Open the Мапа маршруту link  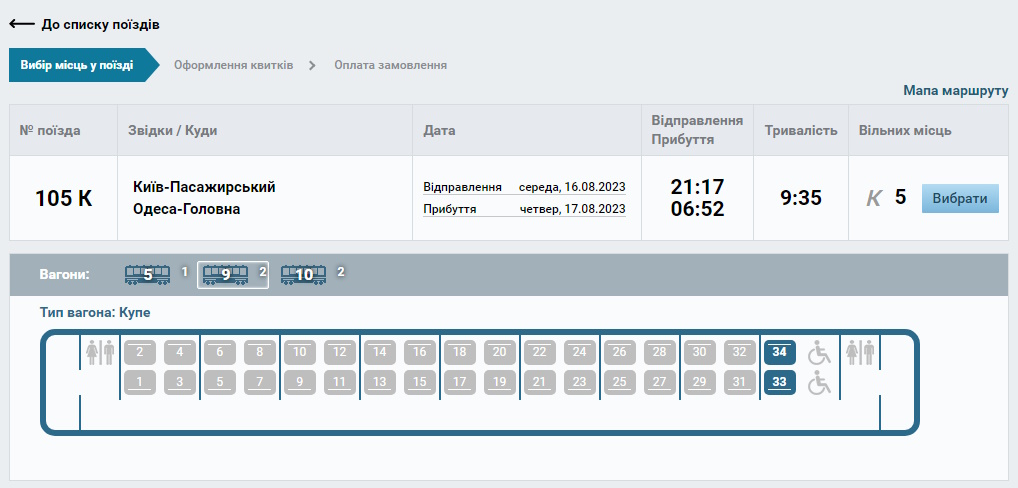point(955,91)
